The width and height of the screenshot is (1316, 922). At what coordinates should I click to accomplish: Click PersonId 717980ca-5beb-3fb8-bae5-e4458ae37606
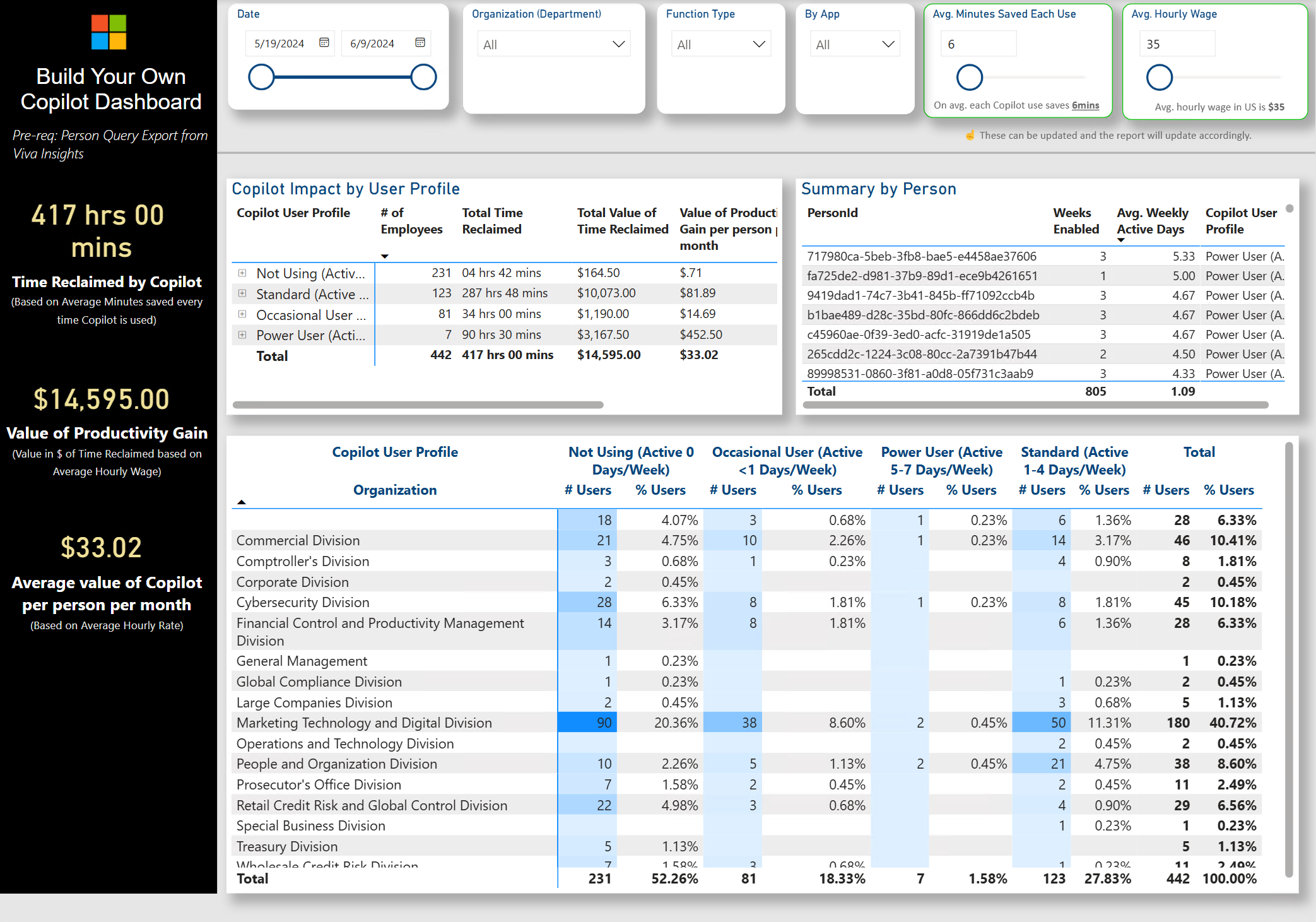(922, 256)
